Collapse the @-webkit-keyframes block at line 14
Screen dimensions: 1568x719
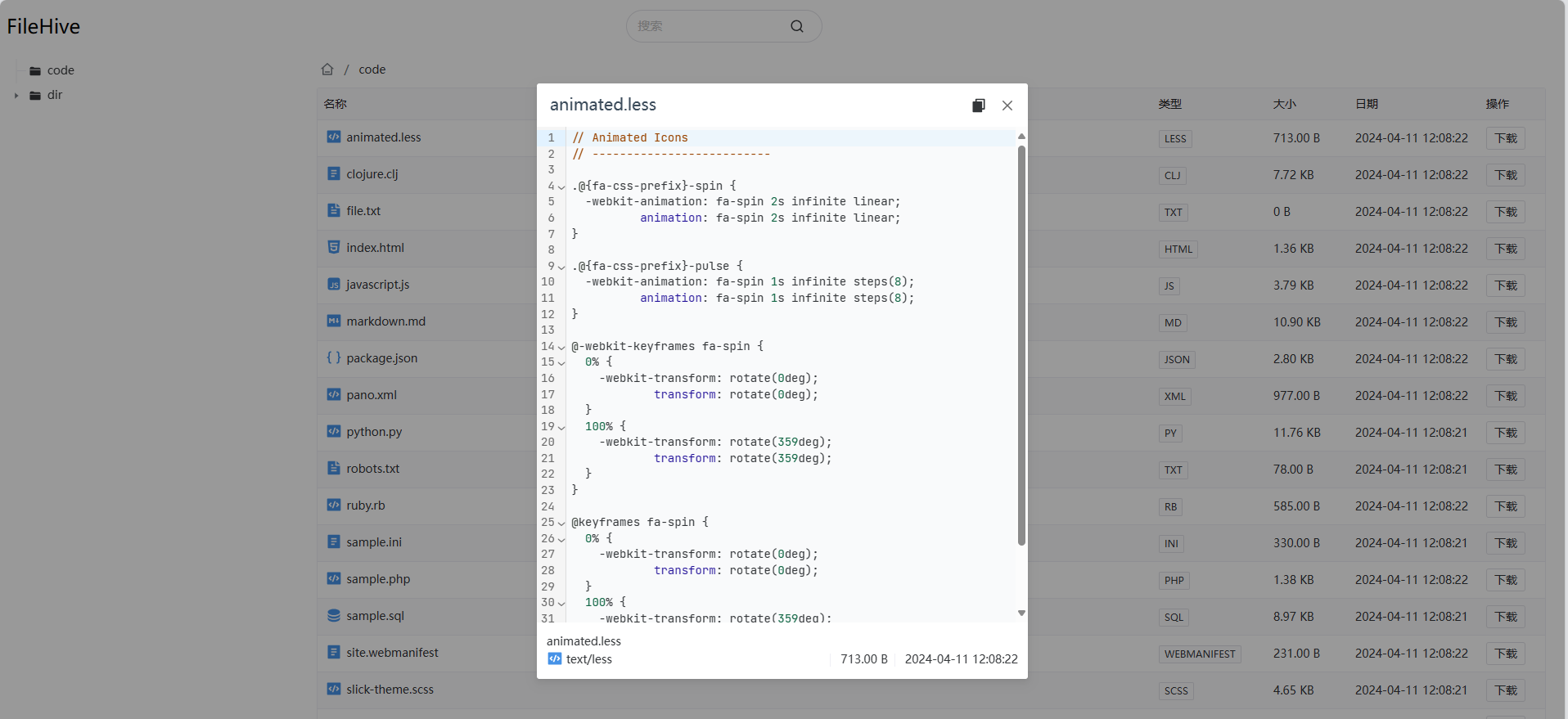[x=561, y=348]
